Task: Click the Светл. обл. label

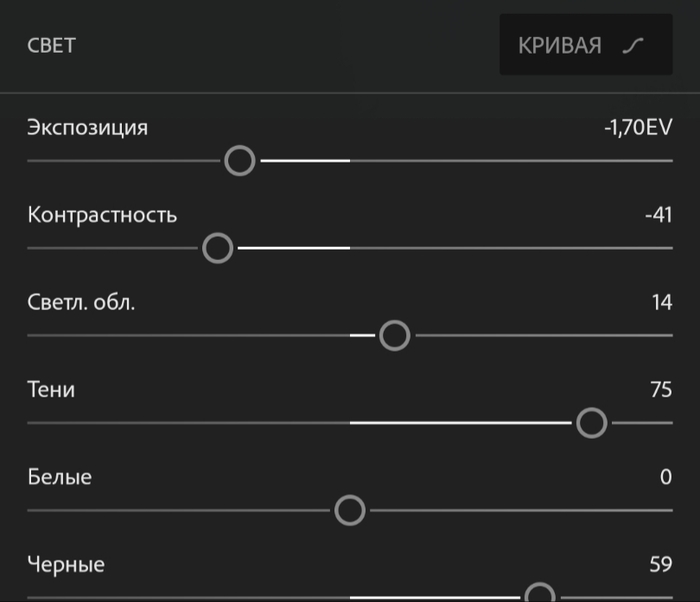Action: point(81,302)
